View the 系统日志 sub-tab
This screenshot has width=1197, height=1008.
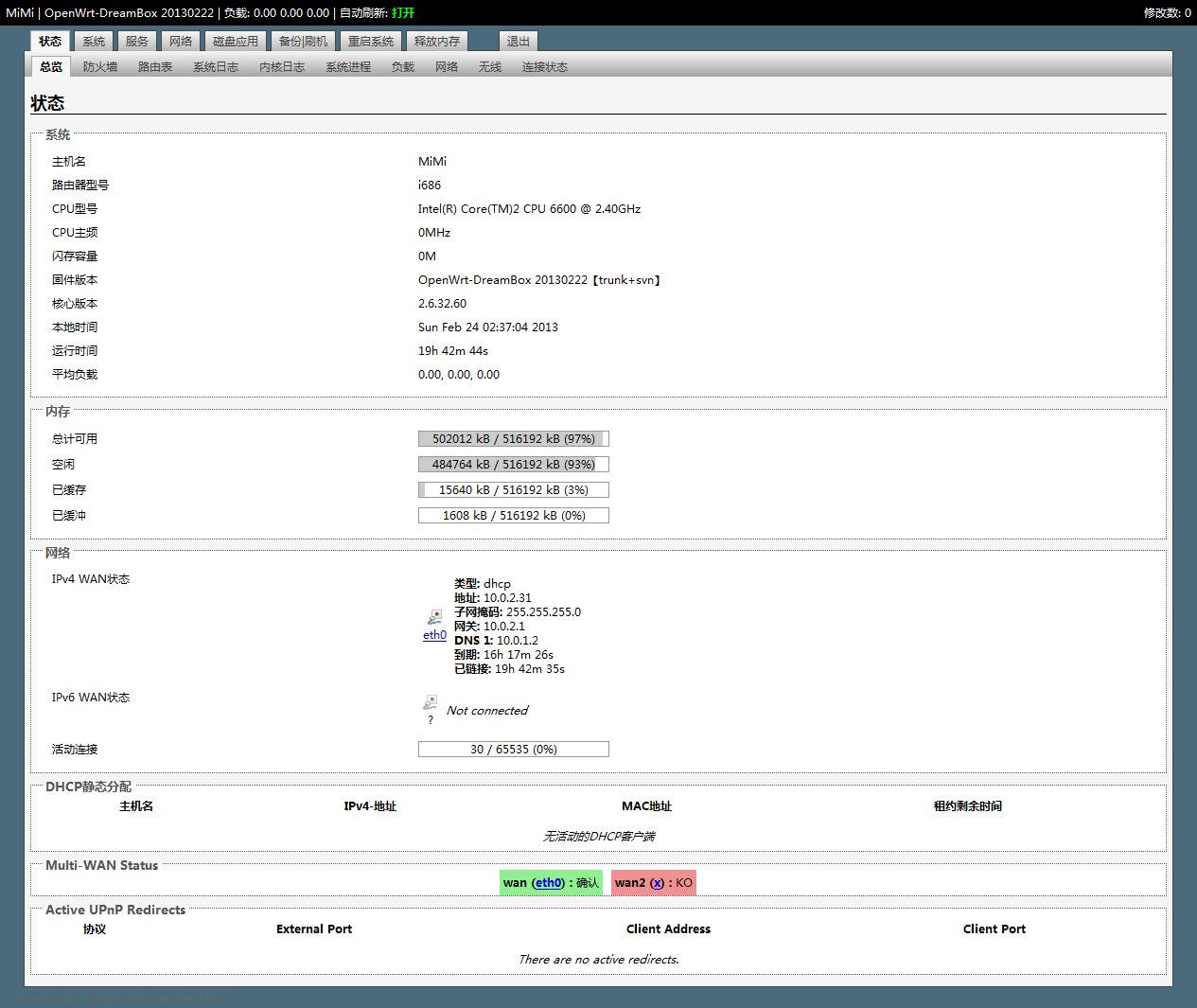pos(216,67)
